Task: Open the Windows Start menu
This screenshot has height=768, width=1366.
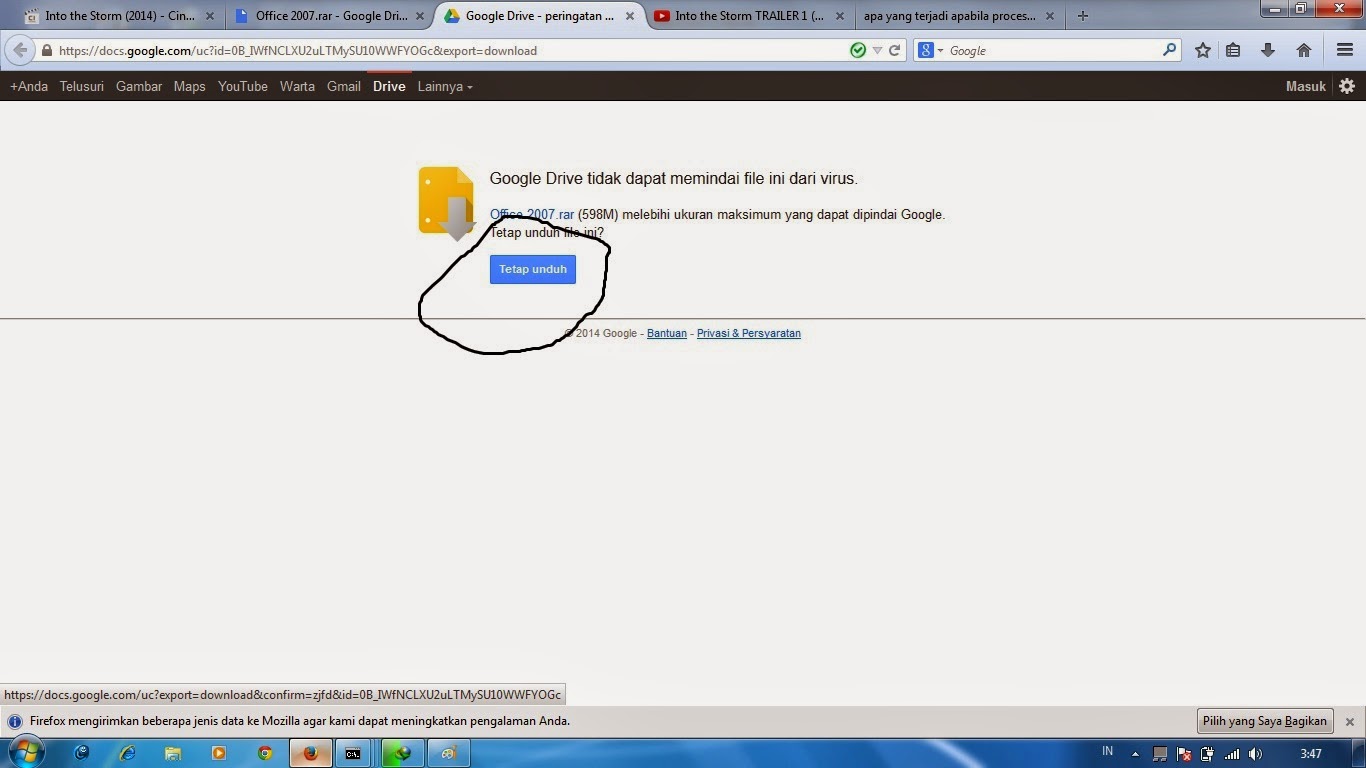Action: coord(25,752)
